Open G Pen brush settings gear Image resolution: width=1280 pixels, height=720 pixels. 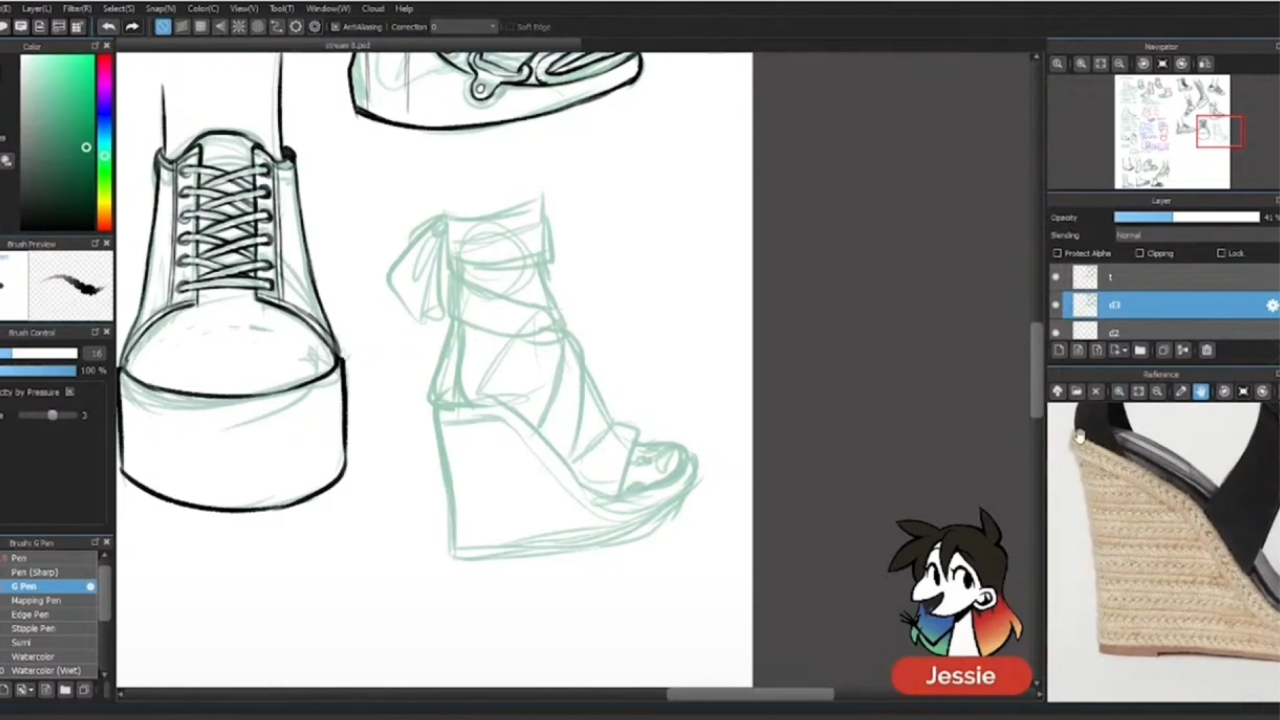pyautogui.click(x=91, y=586)
